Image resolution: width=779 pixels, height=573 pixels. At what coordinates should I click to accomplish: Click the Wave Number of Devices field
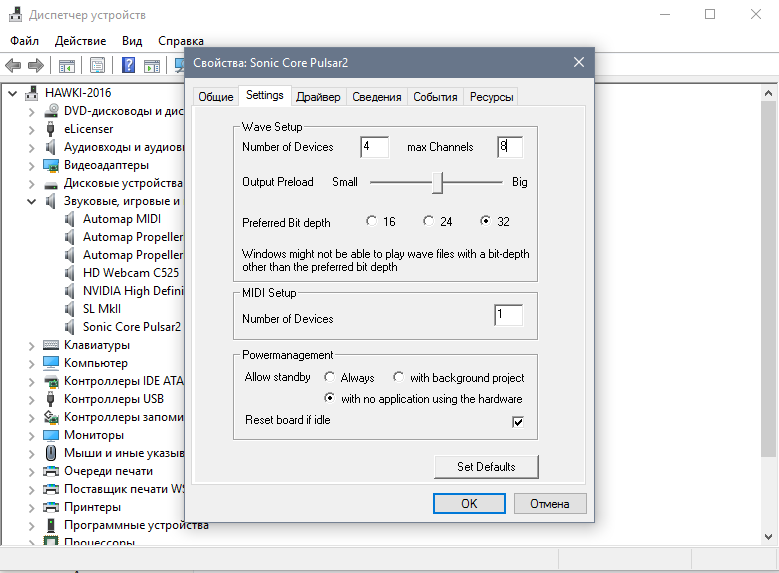375,147
